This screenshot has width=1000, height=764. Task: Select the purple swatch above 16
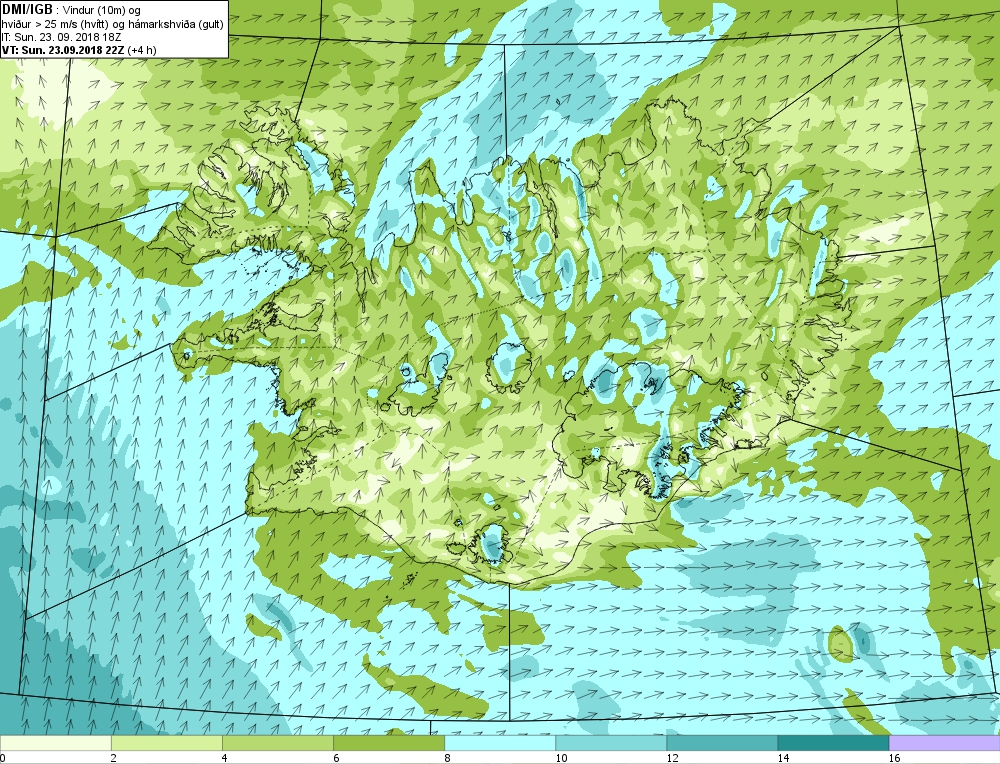(x=945, y=743)
